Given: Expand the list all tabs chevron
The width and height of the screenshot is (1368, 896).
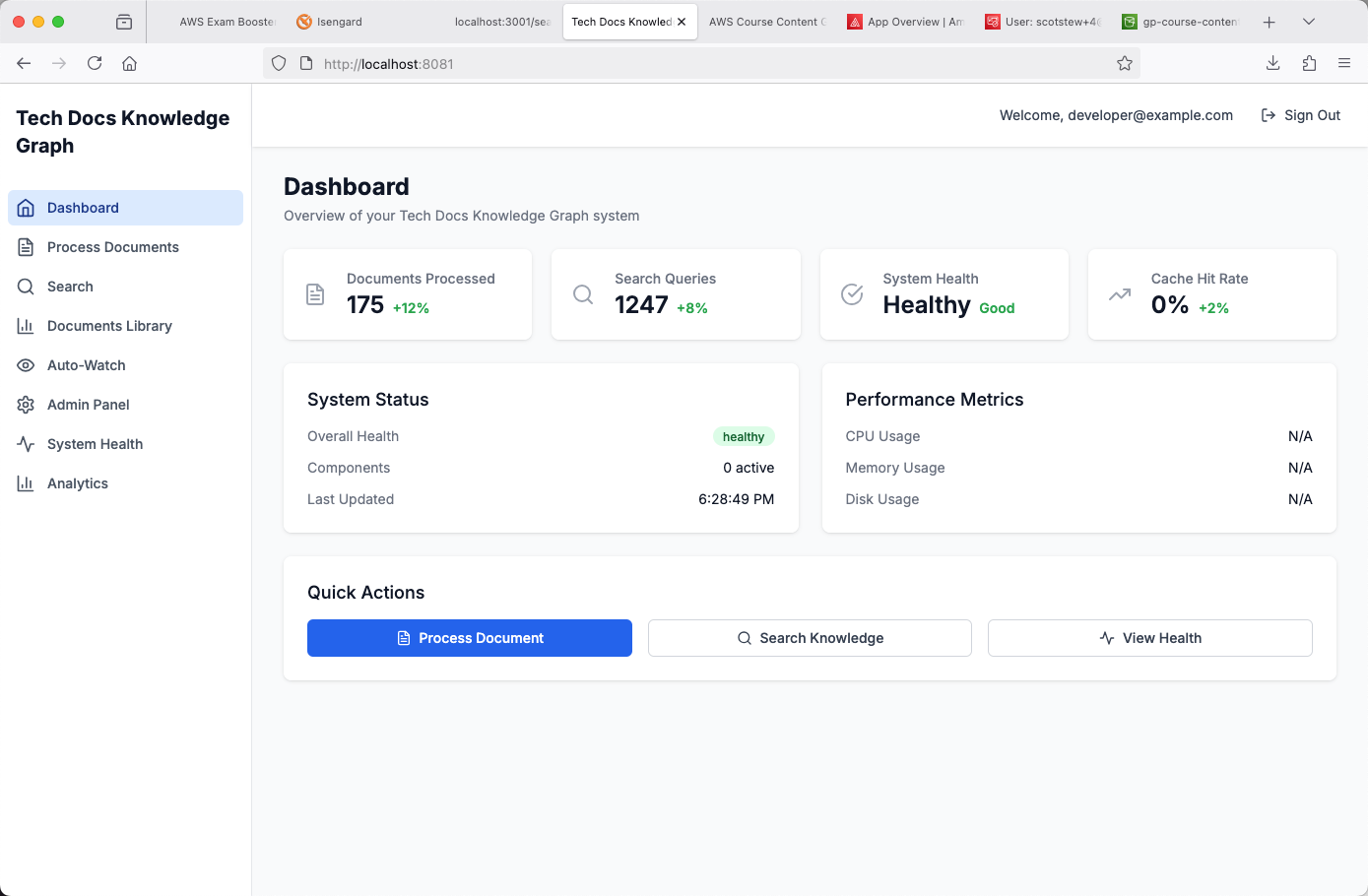Looking at the screenshot, I should click(x=1308, y=22).
